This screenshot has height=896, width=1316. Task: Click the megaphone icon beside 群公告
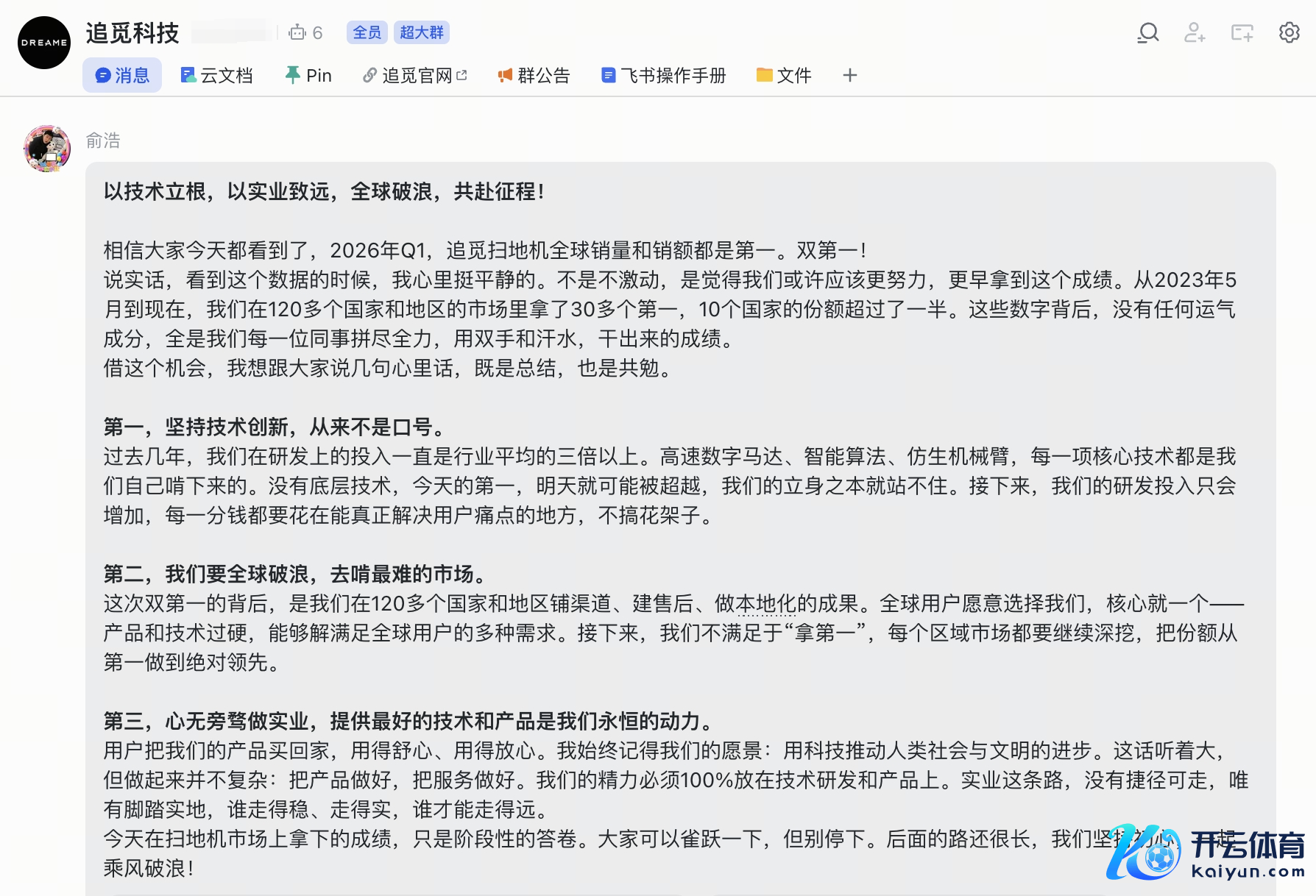click(505, 75)
